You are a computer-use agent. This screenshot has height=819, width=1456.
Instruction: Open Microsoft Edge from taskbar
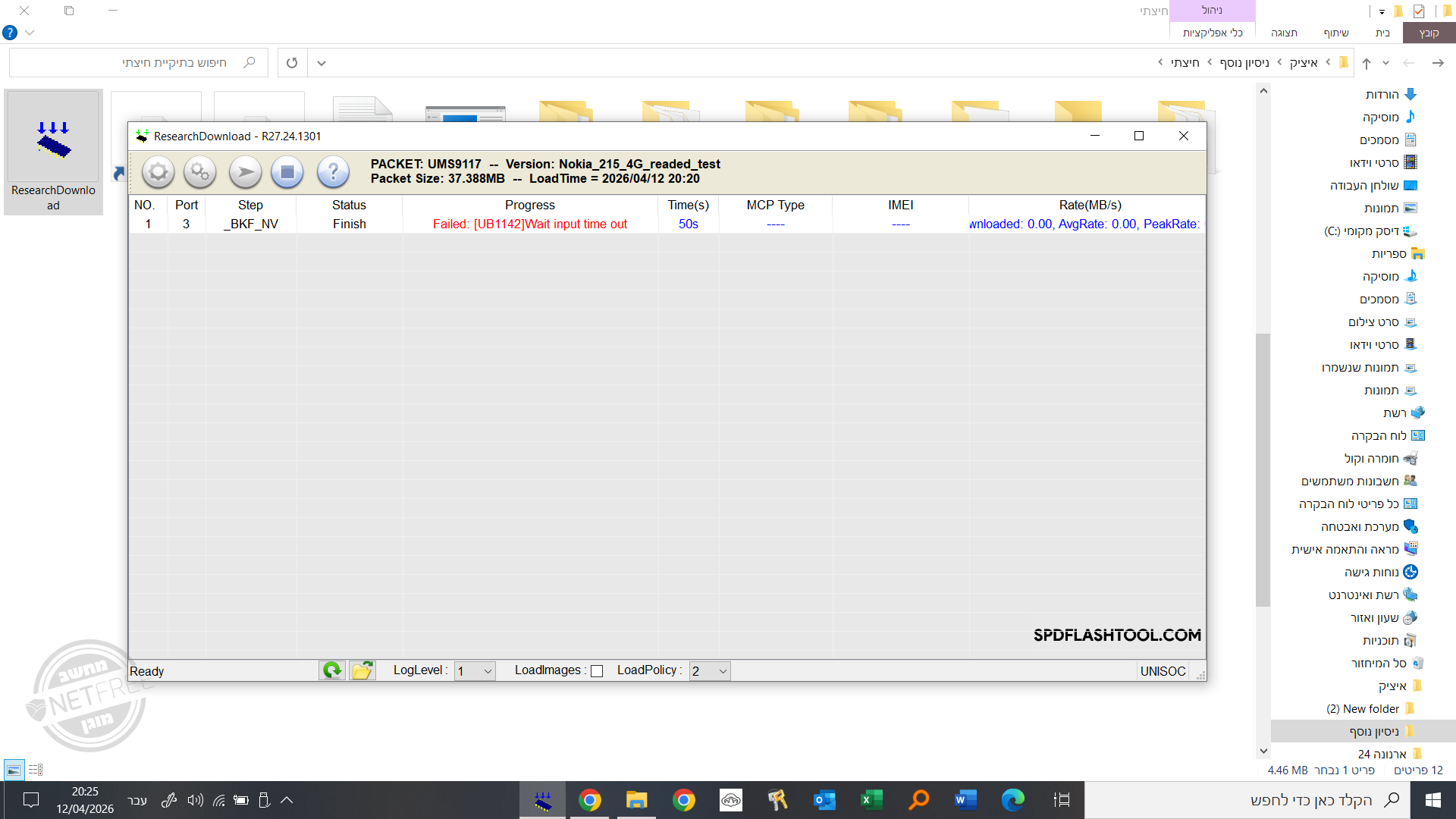pos(1012,800)
